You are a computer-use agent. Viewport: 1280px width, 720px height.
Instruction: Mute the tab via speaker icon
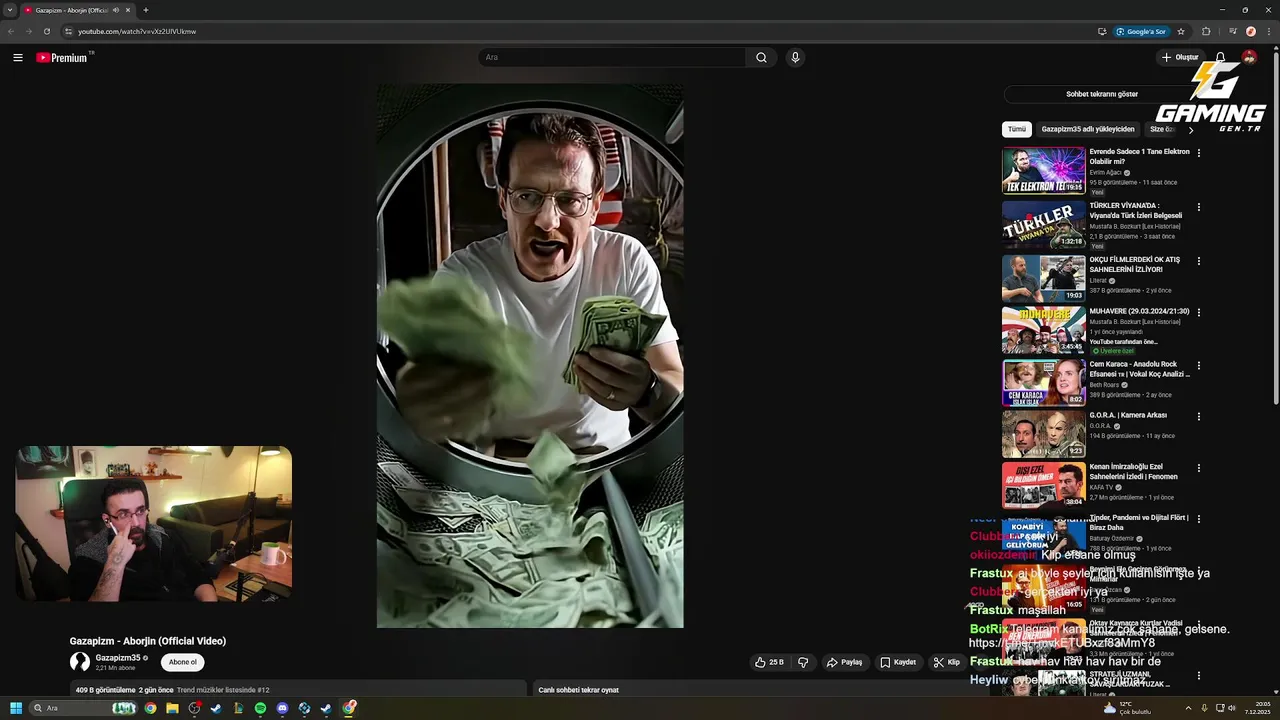pos(116,10)
